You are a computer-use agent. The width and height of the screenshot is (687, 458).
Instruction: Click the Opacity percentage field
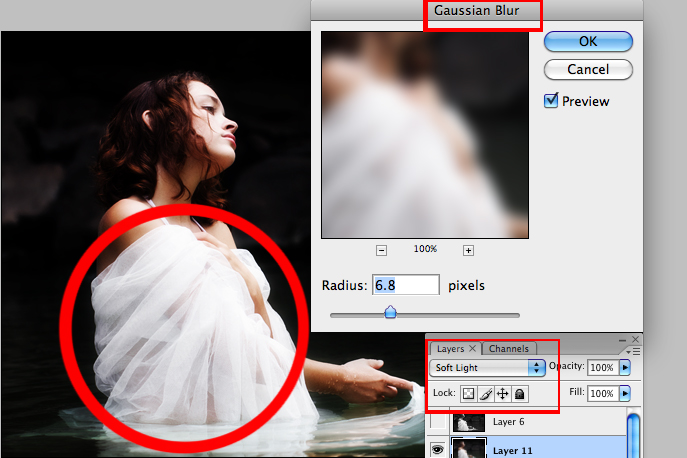602,367
